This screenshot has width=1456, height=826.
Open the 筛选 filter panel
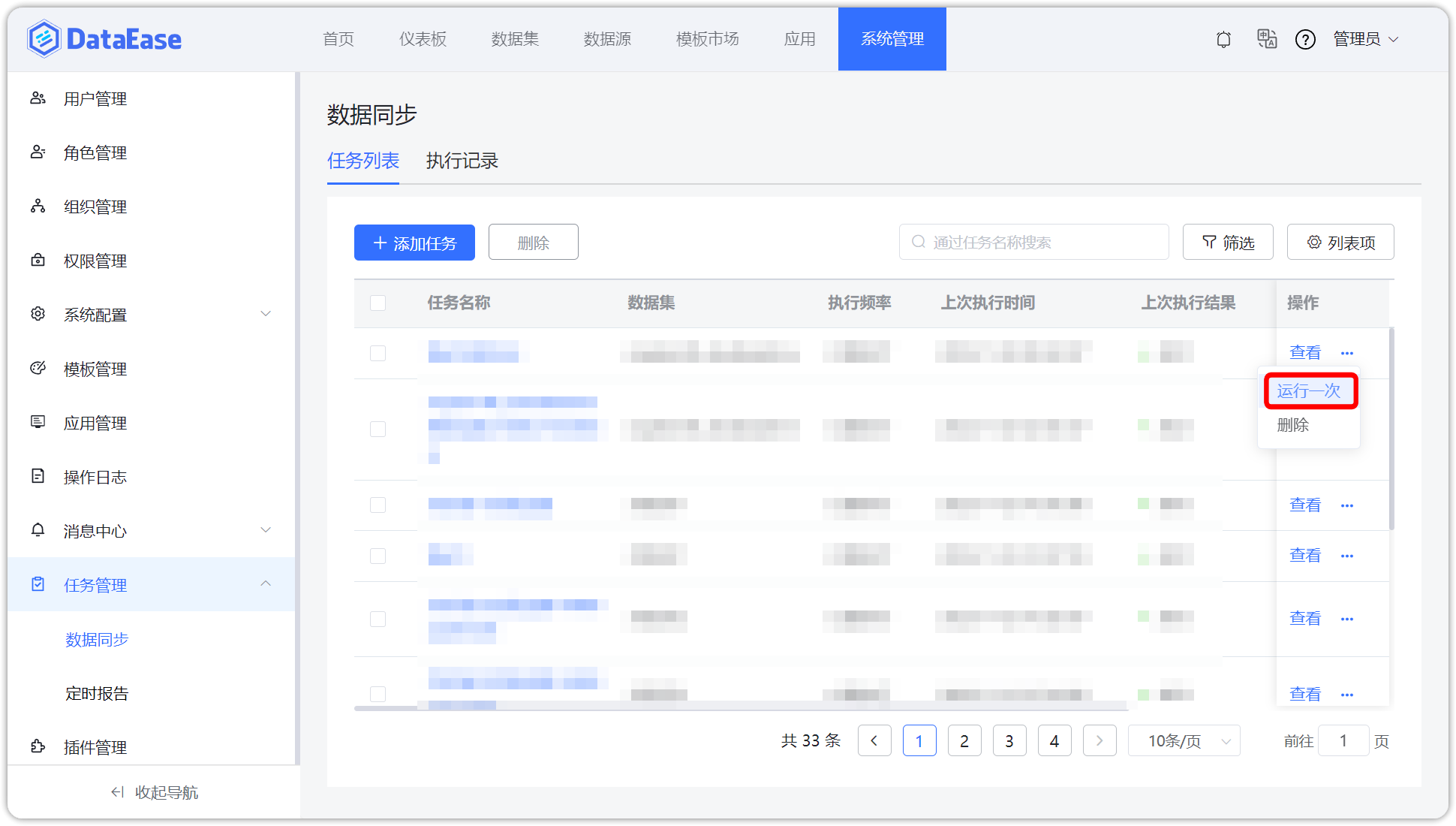1228,242
